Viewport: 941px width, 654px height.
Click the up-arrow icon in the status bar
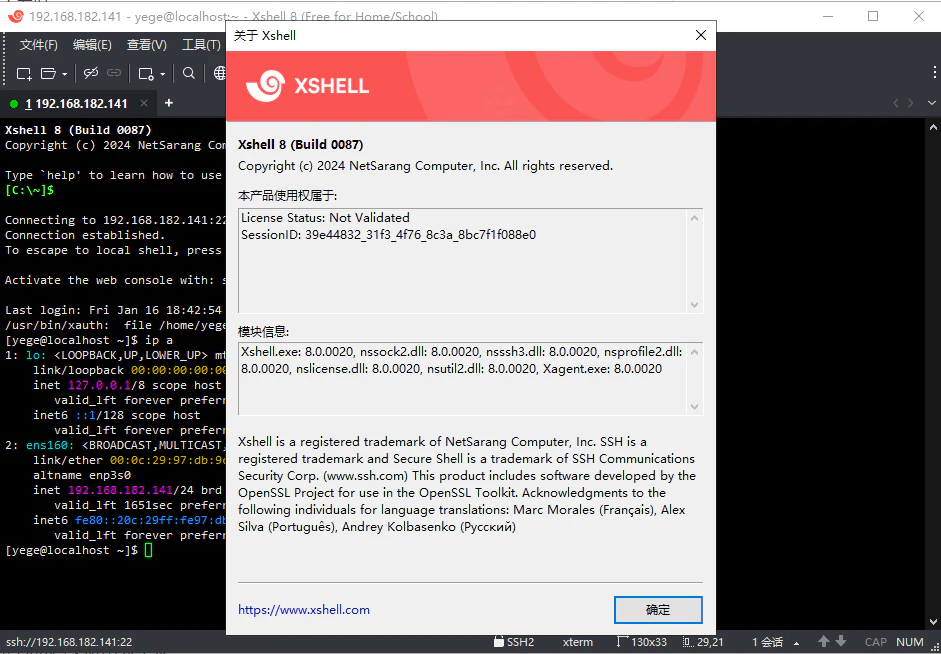(824, 641)
